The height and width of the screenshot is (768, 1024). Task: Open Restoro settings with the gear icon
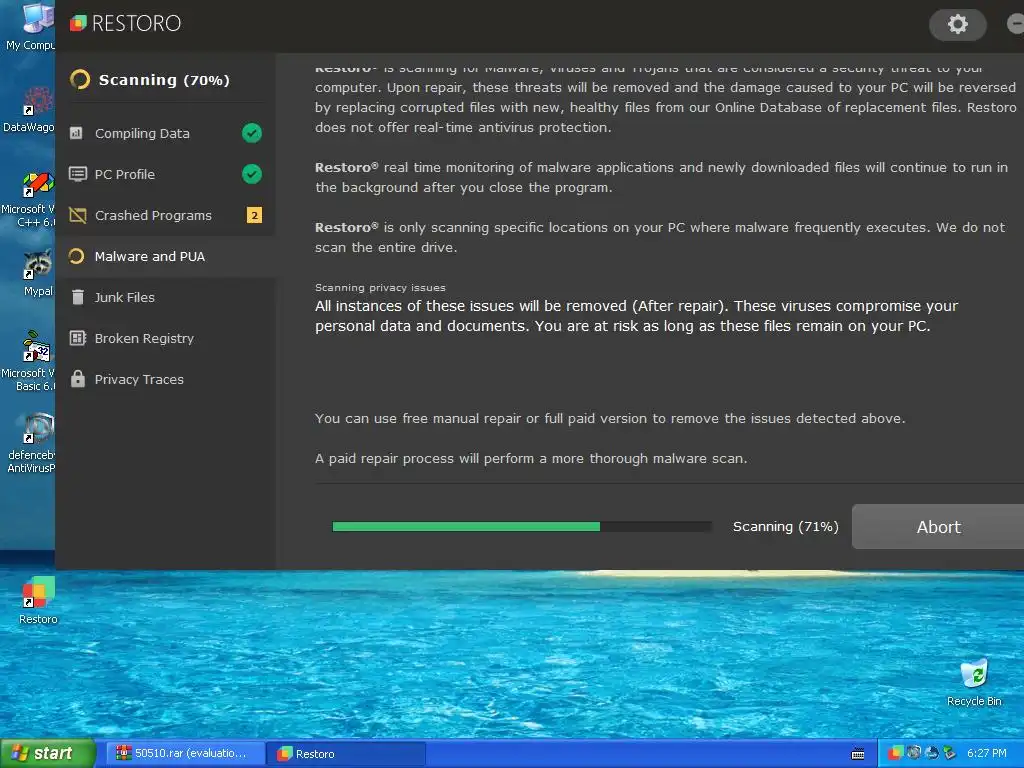pyautogui.click(x=957, y=24)
